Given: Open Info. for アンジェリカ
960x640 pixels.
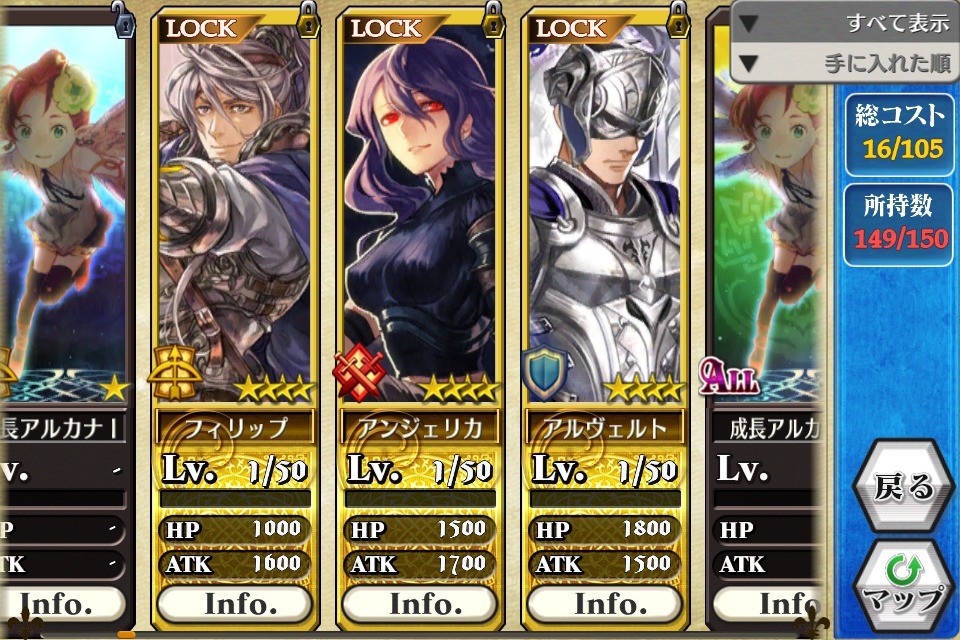Looking at the screenshot, I should 420,604.
